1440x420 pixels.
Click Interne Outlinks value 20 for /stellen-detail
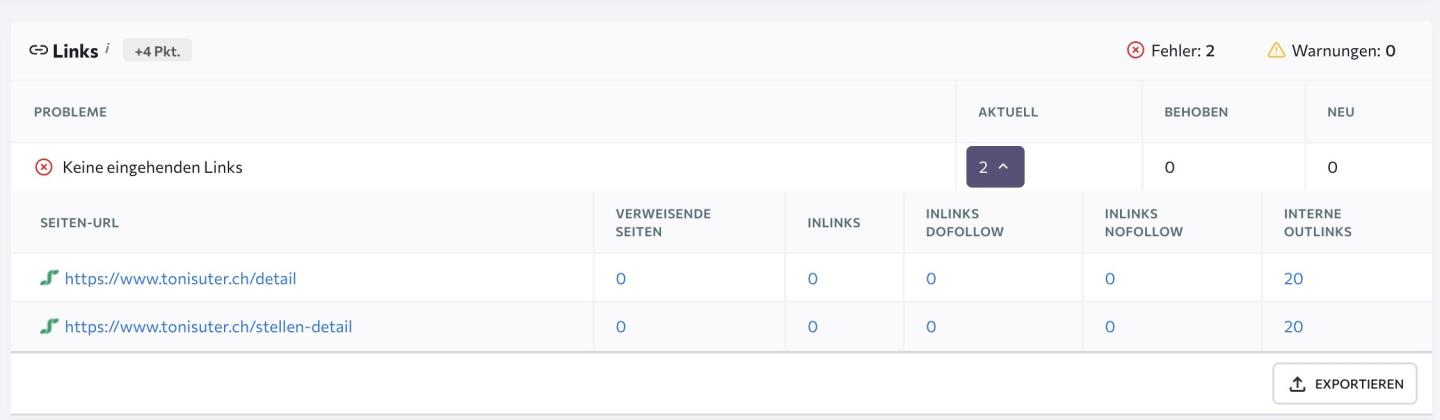[x=1293, y=327]
